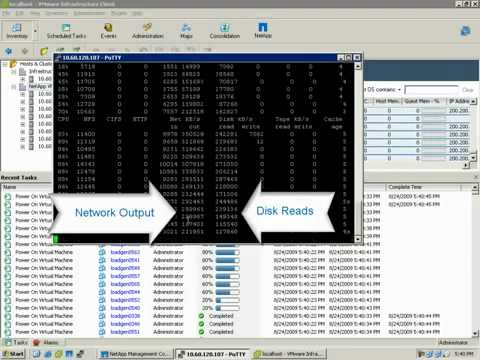
Task: Click the blue back navigation arrow
Action: click(x=8, y=51)
